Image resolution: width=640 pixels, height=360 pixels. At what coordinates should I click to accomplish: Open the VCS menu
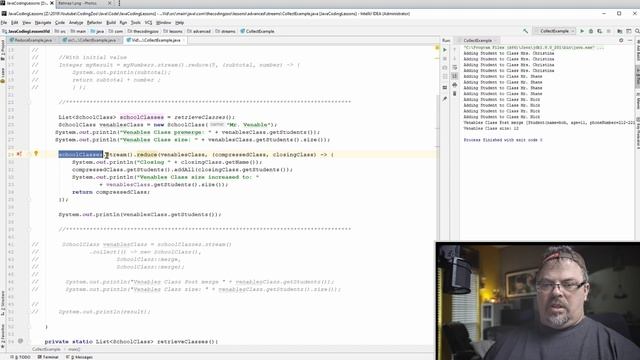coord(148,23)
